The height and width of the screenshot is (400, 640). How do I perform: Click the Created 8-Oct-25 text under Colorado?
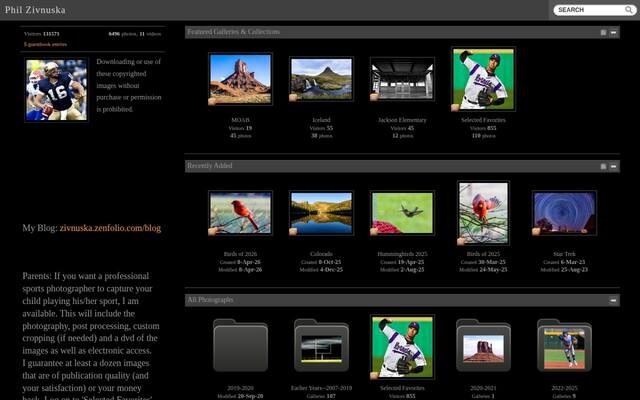click(x=321, y=262)
